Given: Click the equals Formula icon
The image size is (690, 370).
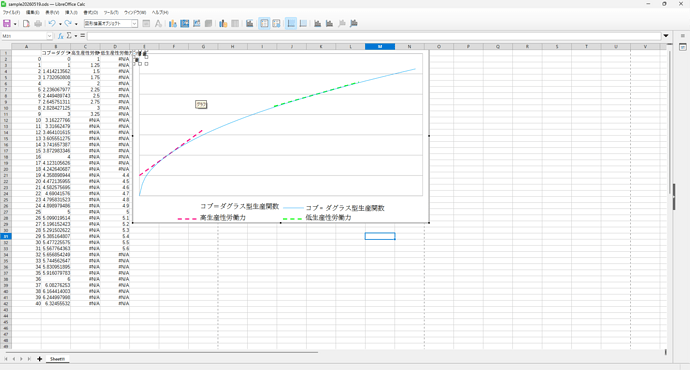Looking at the screenshot, I should click(x=82, y=36).
